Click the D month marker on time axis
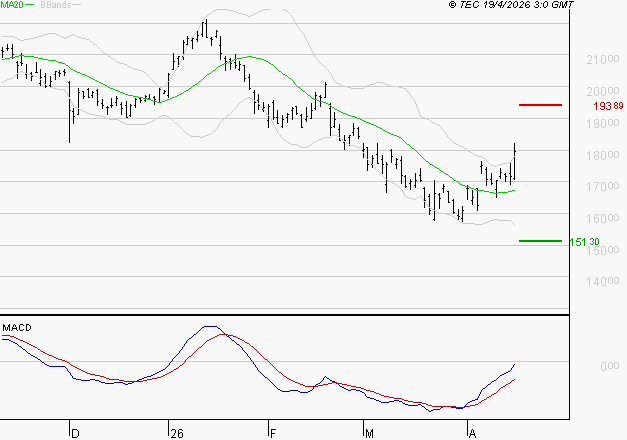Screen dimensions: 627x440 pyautogui.click(x=75, y=433)
